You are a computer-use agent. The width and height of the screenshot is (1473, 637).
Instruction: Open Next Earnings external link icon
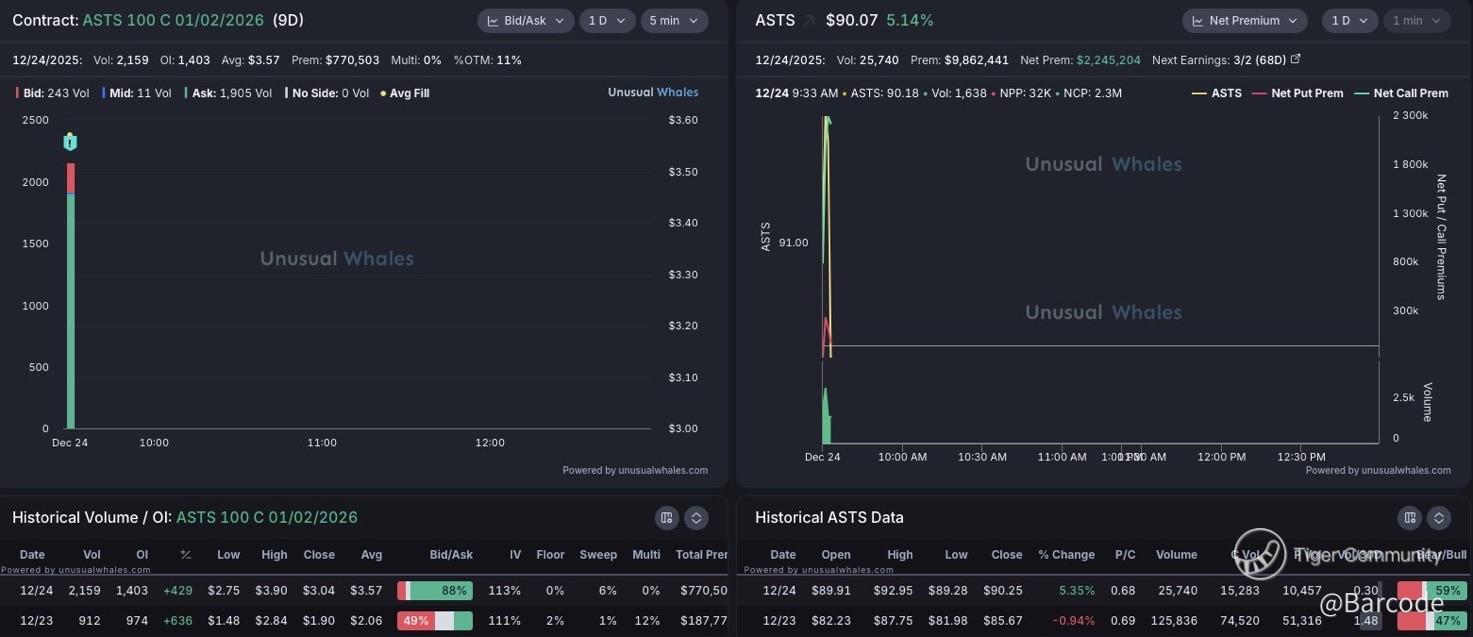[1296, 60]
